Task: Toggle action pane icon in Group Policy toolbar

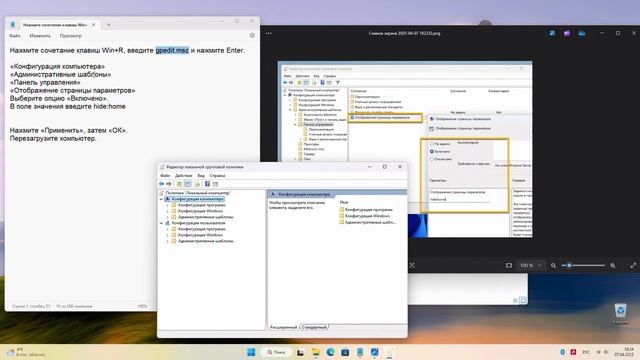Action: point(216,184)
